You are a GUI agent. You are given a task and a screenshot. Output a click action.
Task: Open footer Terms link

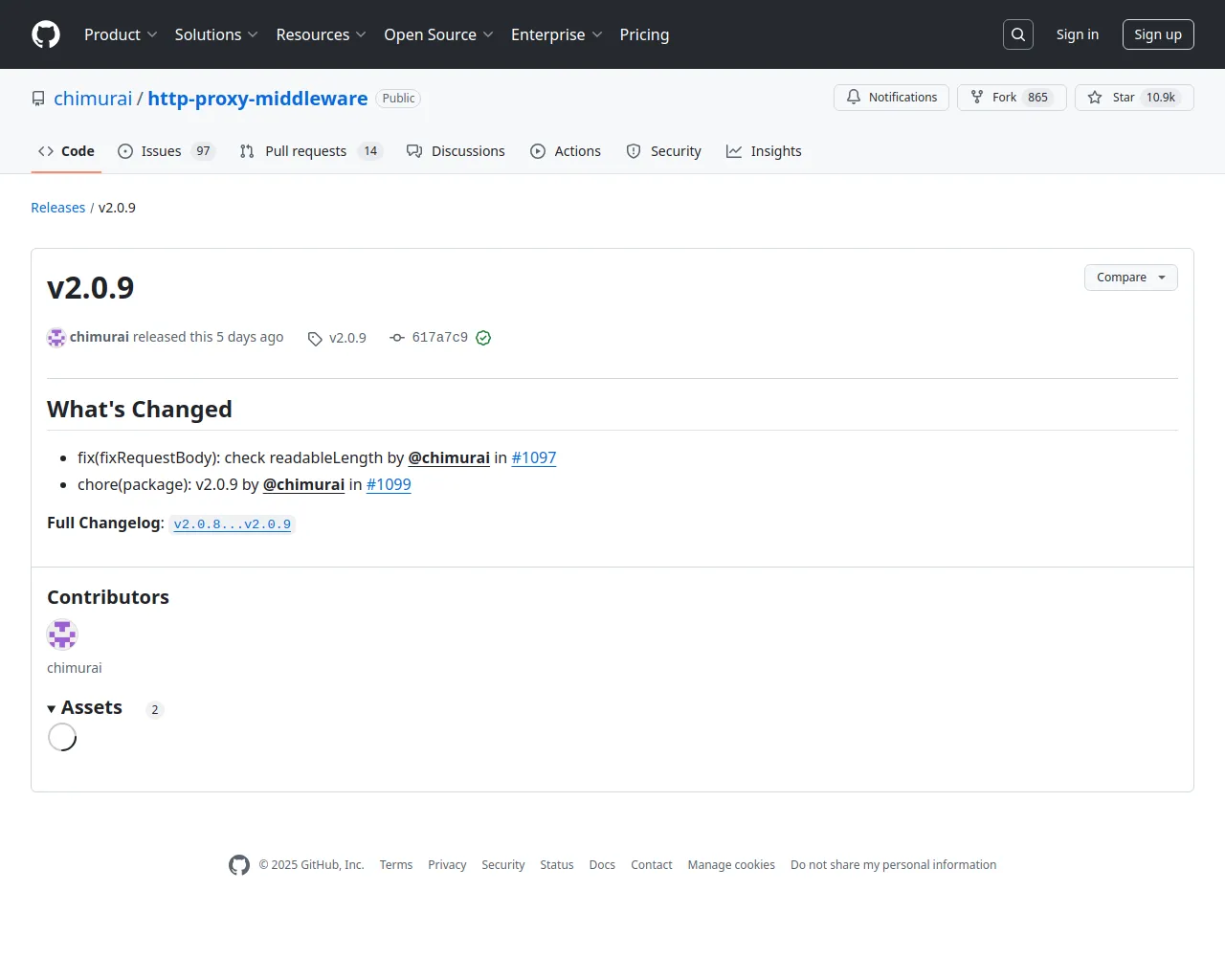(396, 865)
